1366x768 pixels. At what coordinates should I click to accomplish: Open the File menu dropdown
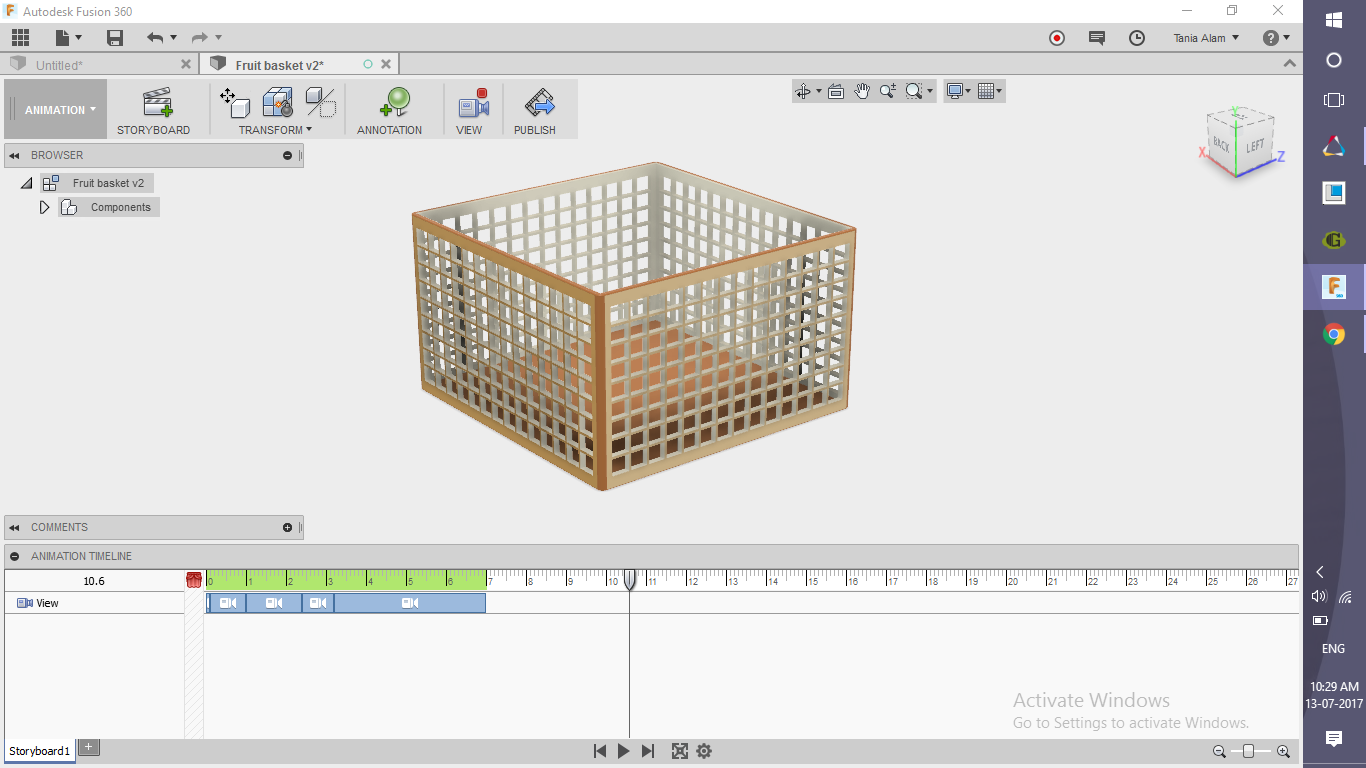click(x=68, y=38)
